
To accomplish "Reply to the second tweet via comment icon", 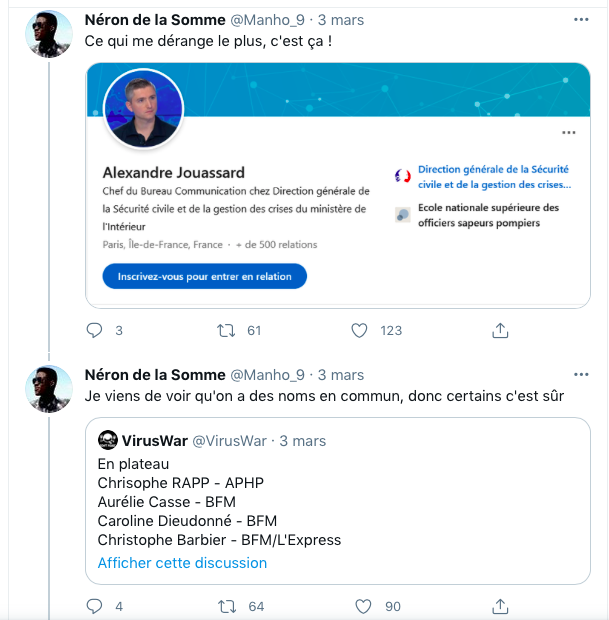I will (94, 606).
